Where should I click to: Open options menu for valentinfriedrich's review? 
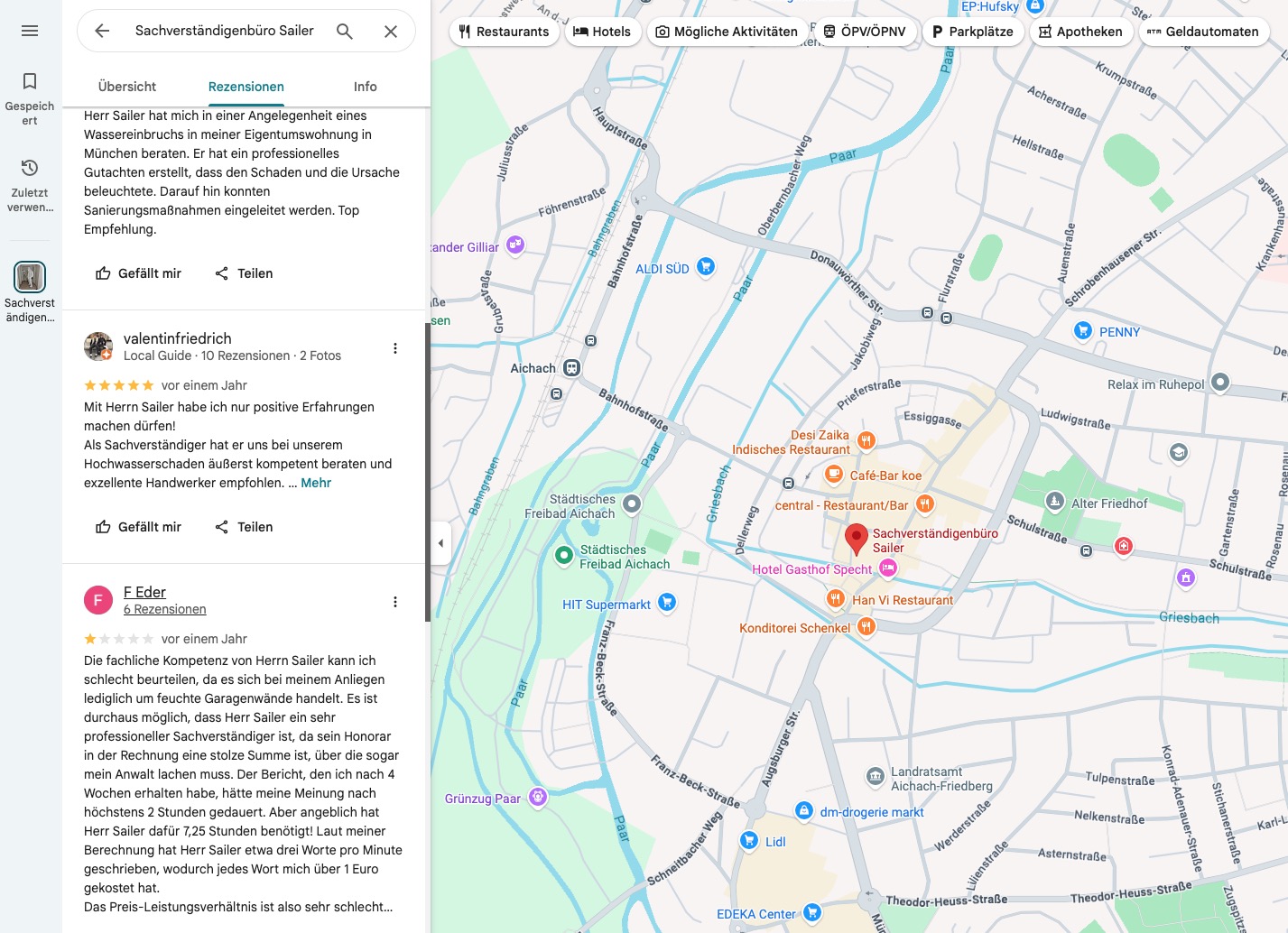[394, 348]
